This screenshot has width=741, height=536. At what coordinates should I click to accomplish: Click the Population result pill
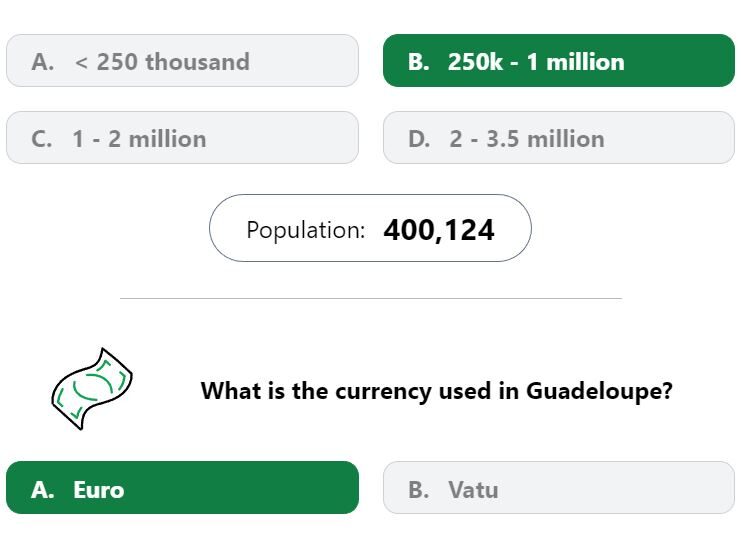point(370,228)
